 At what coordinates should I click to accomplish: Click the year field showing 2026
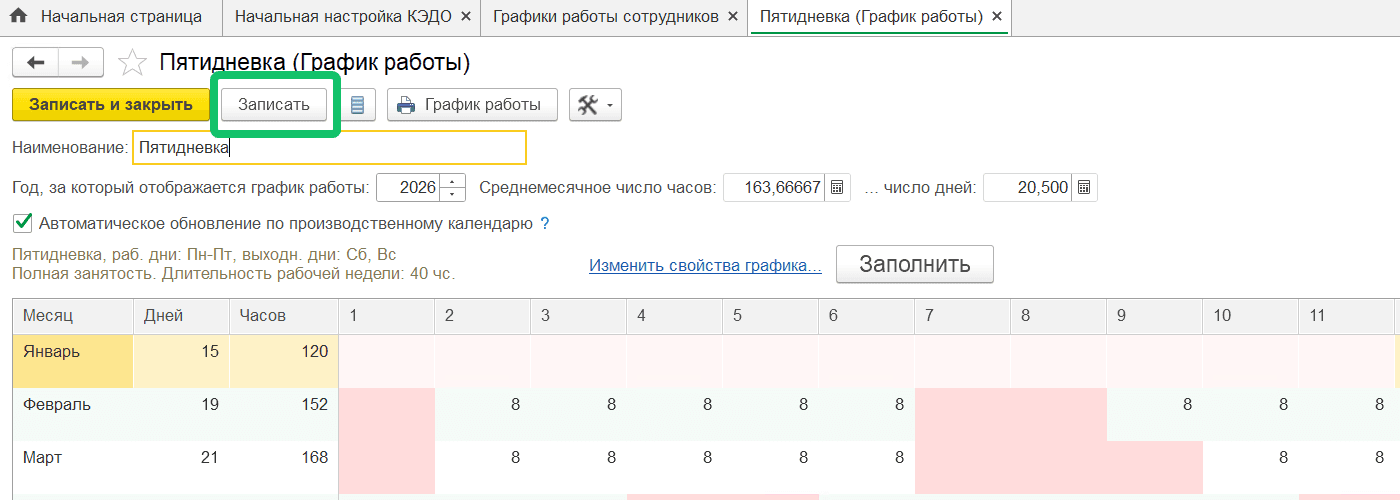409,187
